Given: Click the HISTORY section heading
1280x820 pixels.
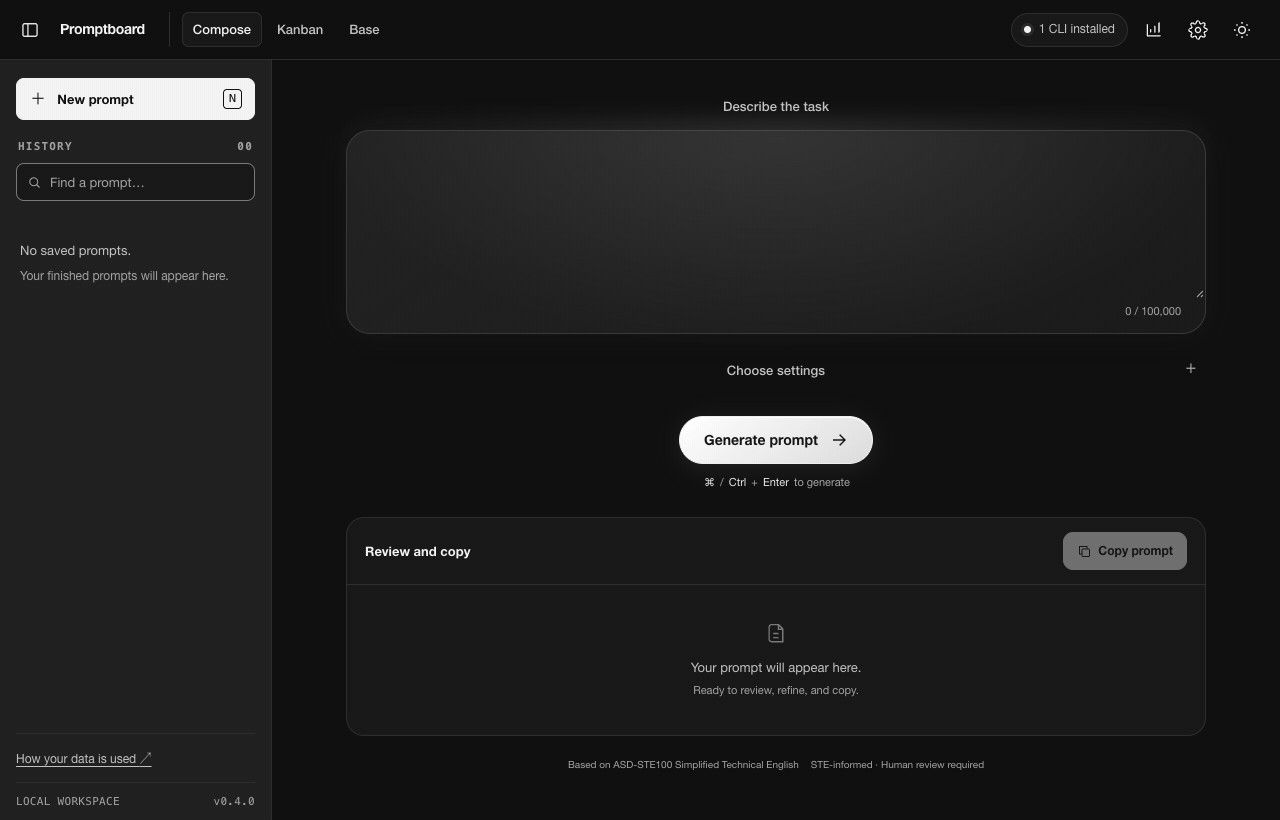Looking at the screenshot, I should coord(45,146).
